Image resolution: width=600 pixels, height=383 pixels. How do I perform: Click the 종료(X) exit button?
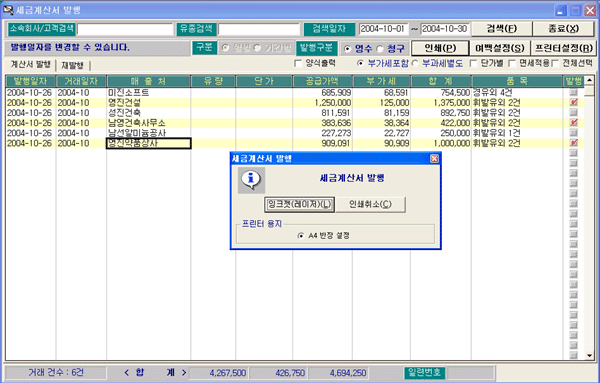tap(563, 29)
